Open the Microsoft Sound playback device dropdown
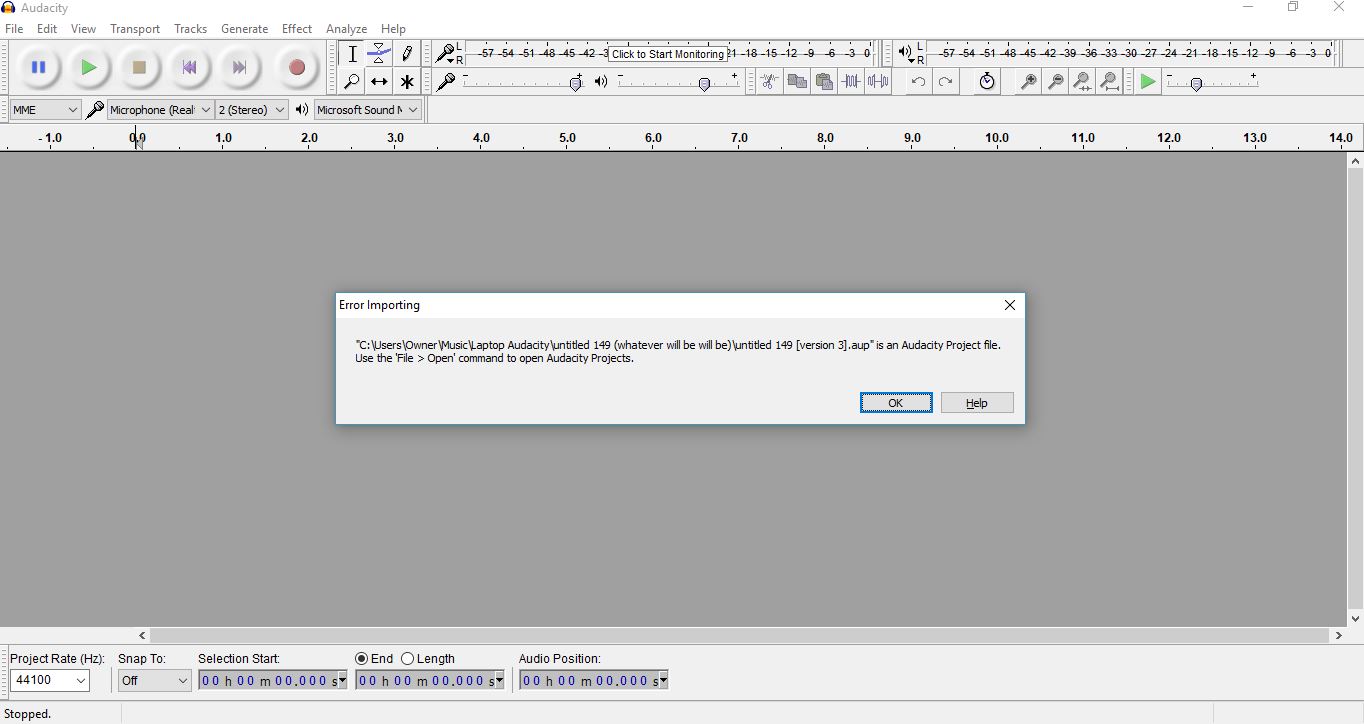This screenshot has width=1364, height=724. point(368,110)
